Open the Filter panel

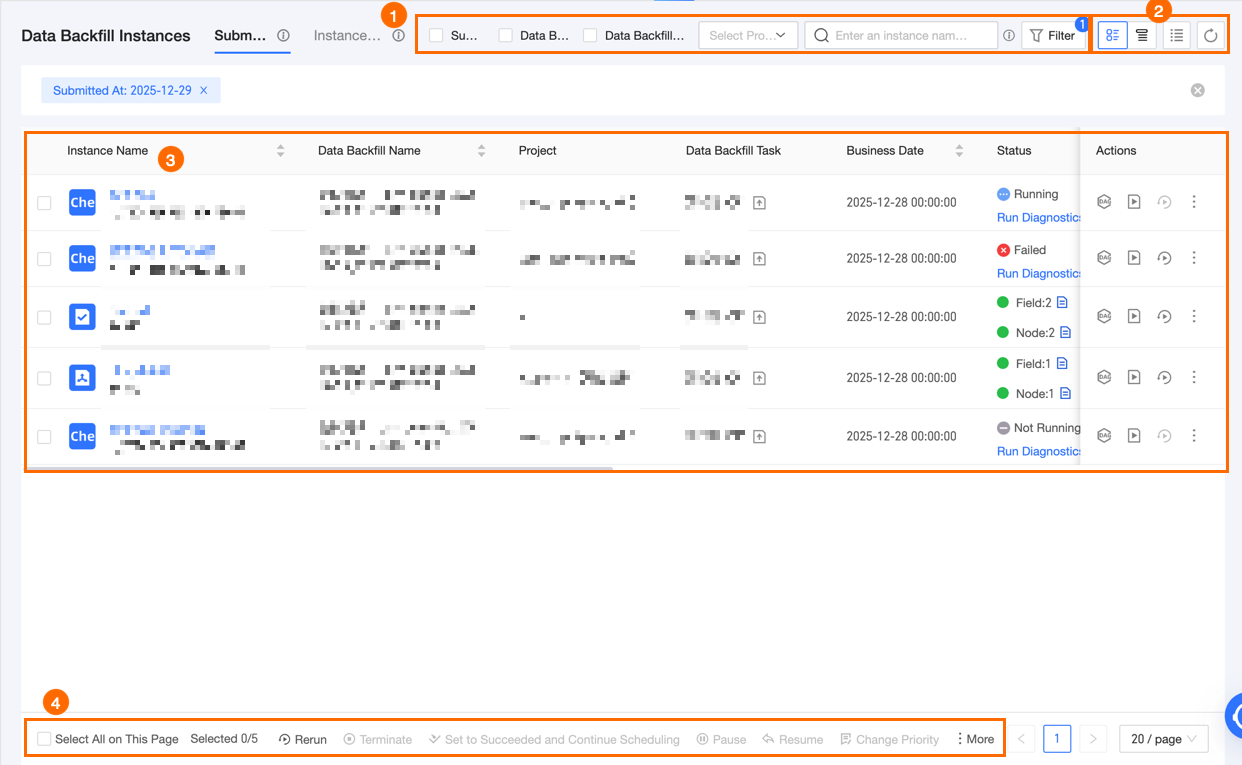pos(1054,36)
